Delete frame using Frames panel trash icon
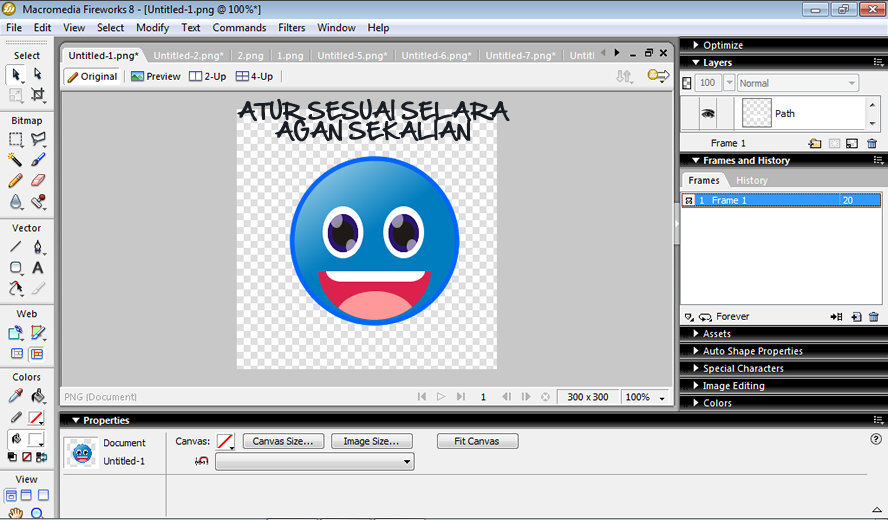888x520 pixels. tap(874, 317)
